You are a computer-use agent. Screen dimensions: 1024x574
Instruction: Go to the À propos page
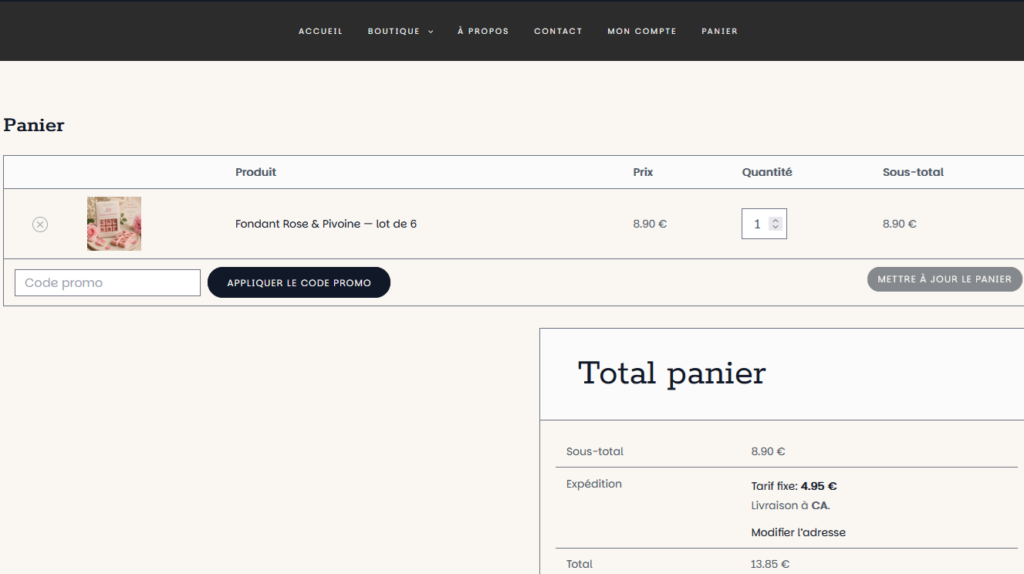click(x=483, y=31)
